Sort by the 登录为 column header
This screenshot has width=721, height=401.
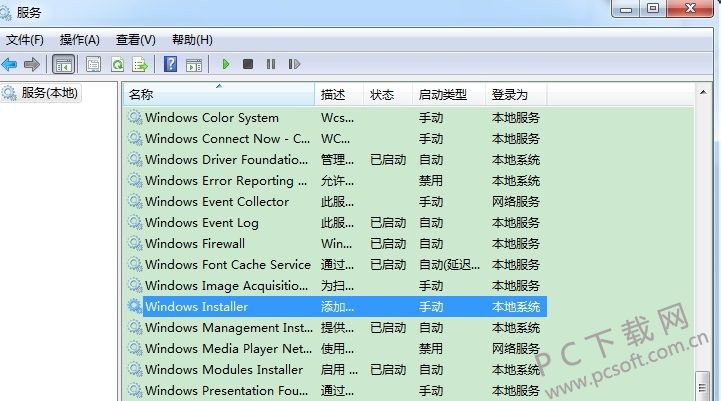point(516,95)
